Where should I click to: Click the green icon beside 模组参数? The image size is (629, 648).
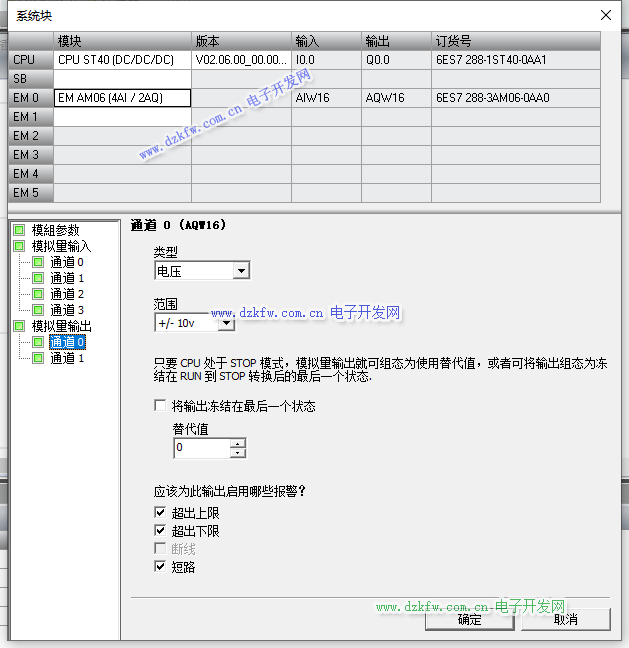tap(19, 230)
